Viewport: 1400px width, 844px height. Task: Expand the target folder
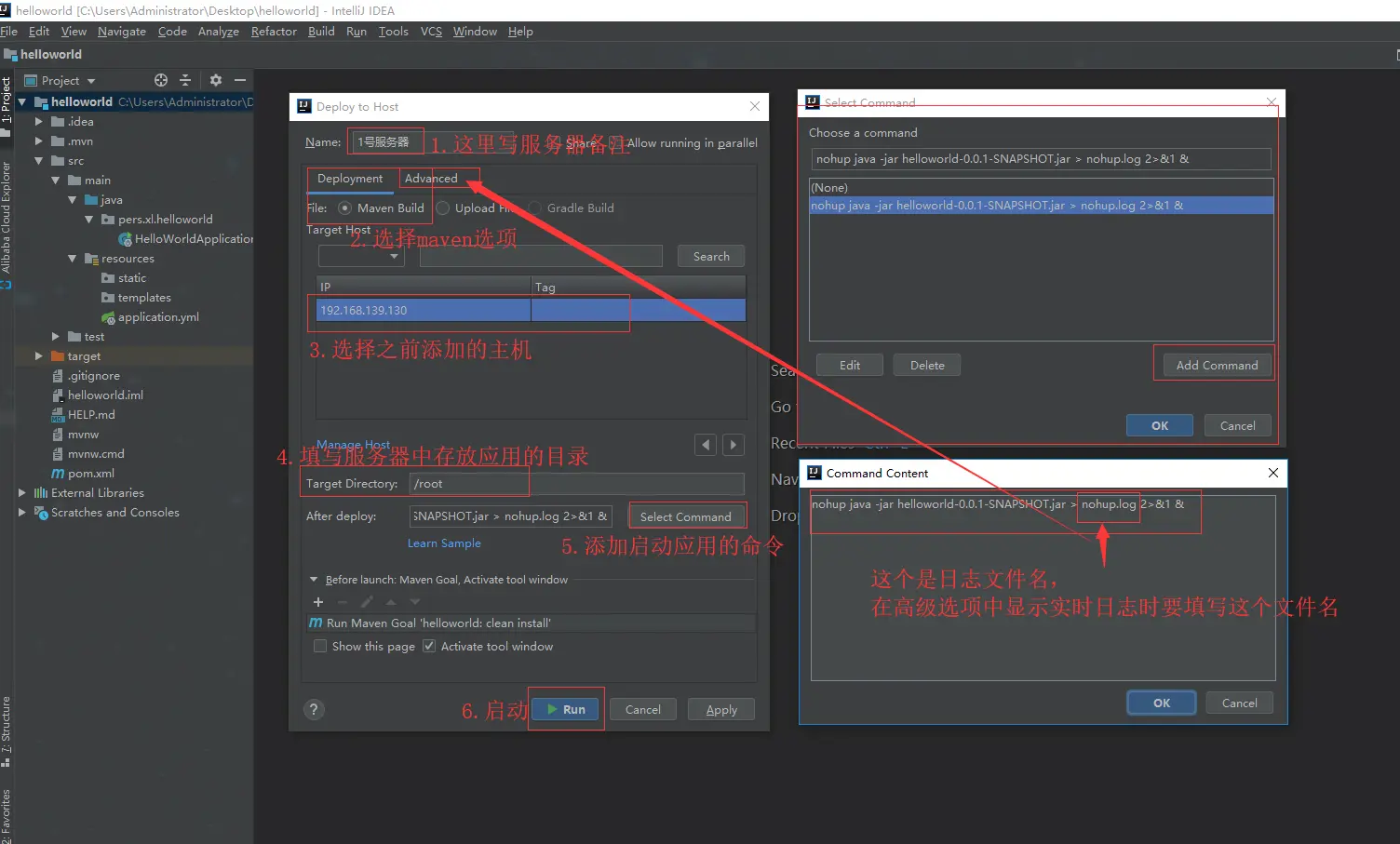point(39,356)
